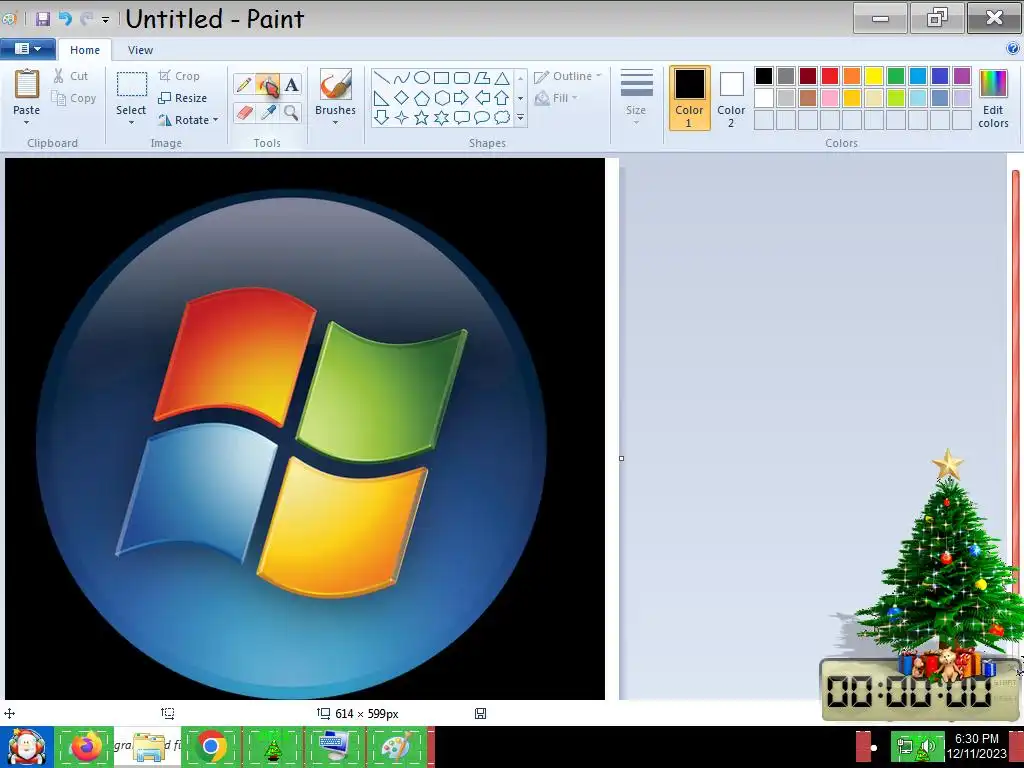
Task: Open Firefox from the taskbar
Action: pyautogui.click(x=85, y=746)
